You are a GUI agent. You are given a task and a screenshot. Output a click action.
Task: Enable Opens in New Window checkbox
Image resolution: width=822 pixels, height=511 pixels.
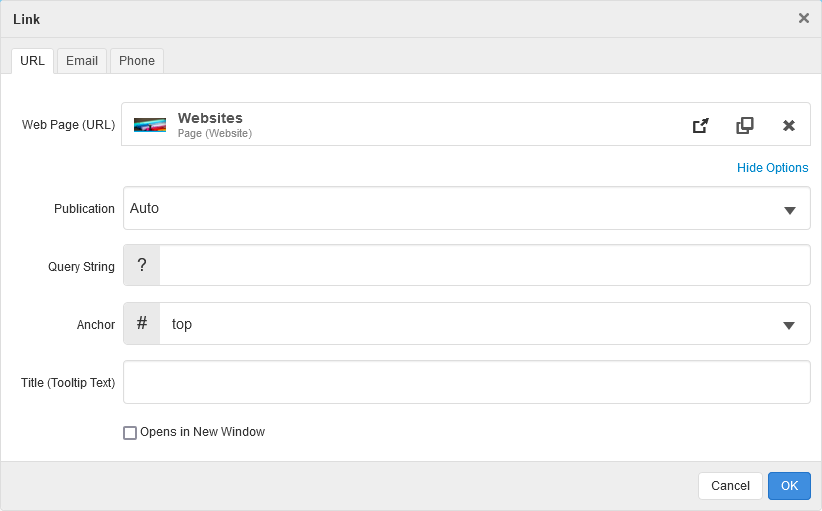130,433
